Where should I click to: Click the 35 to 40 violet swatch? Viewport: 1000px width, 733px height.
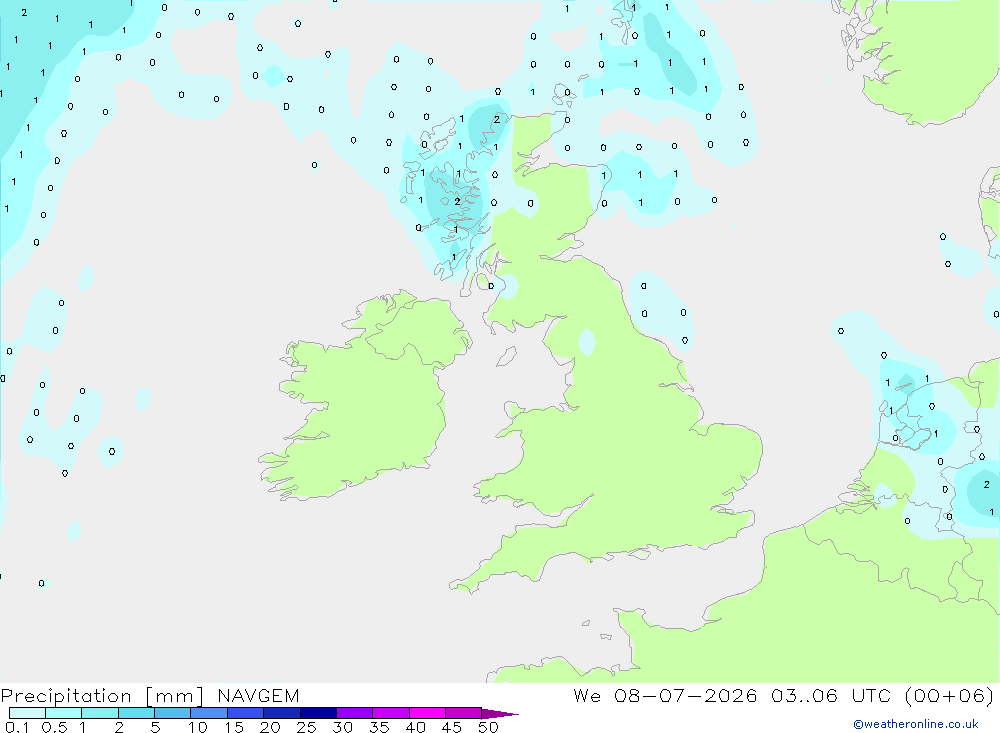coord(391,713)
